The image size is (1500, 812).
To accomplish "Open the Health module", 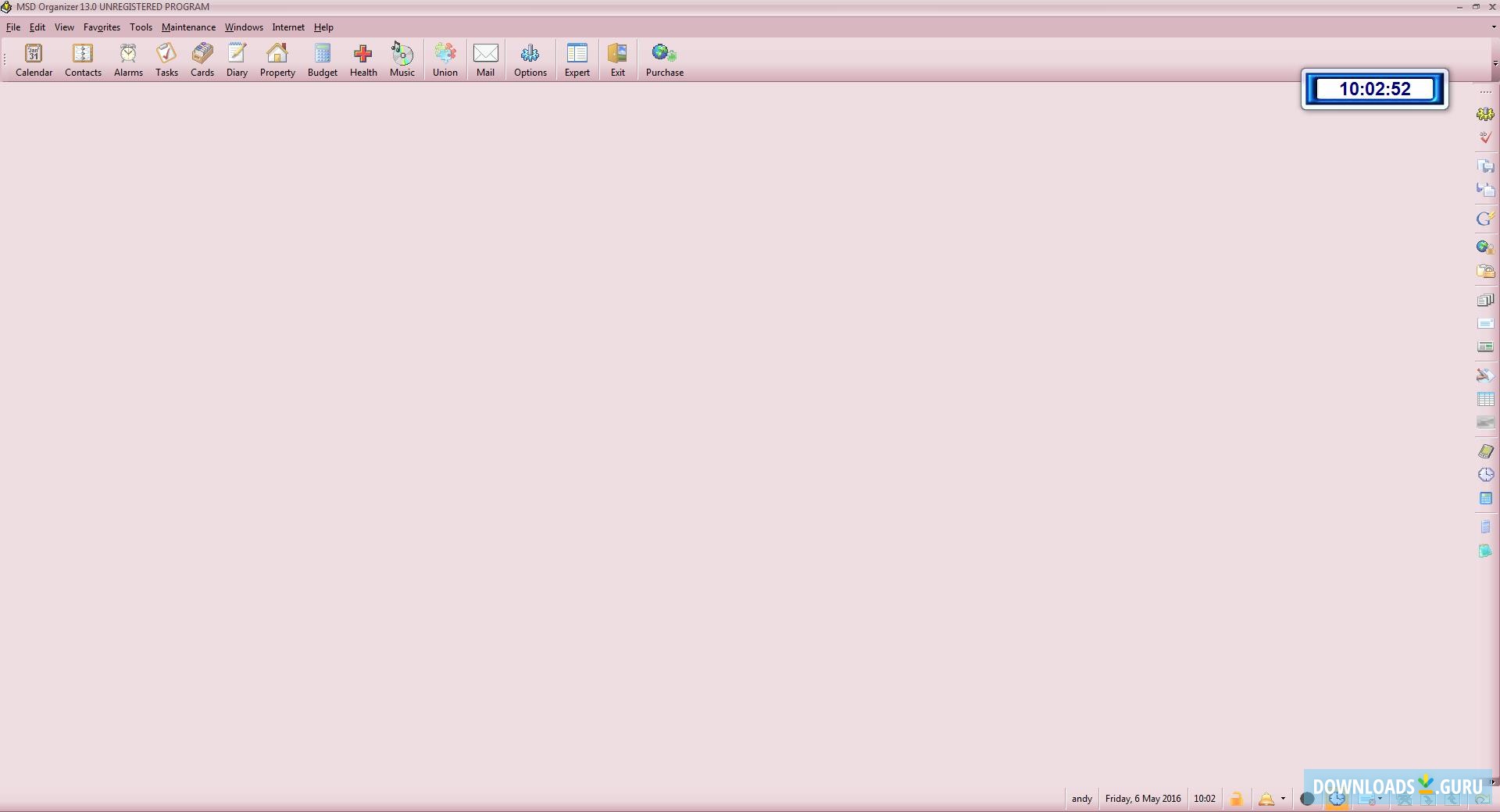I will [363, 60].
